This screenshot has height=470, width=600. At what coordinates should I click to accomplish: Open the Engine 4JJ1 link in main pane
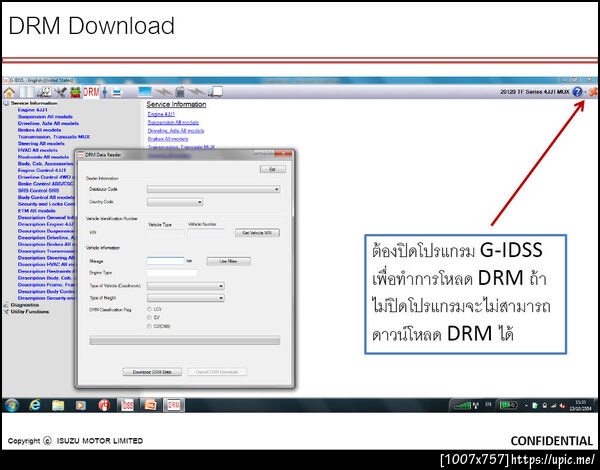coord(161,114)
